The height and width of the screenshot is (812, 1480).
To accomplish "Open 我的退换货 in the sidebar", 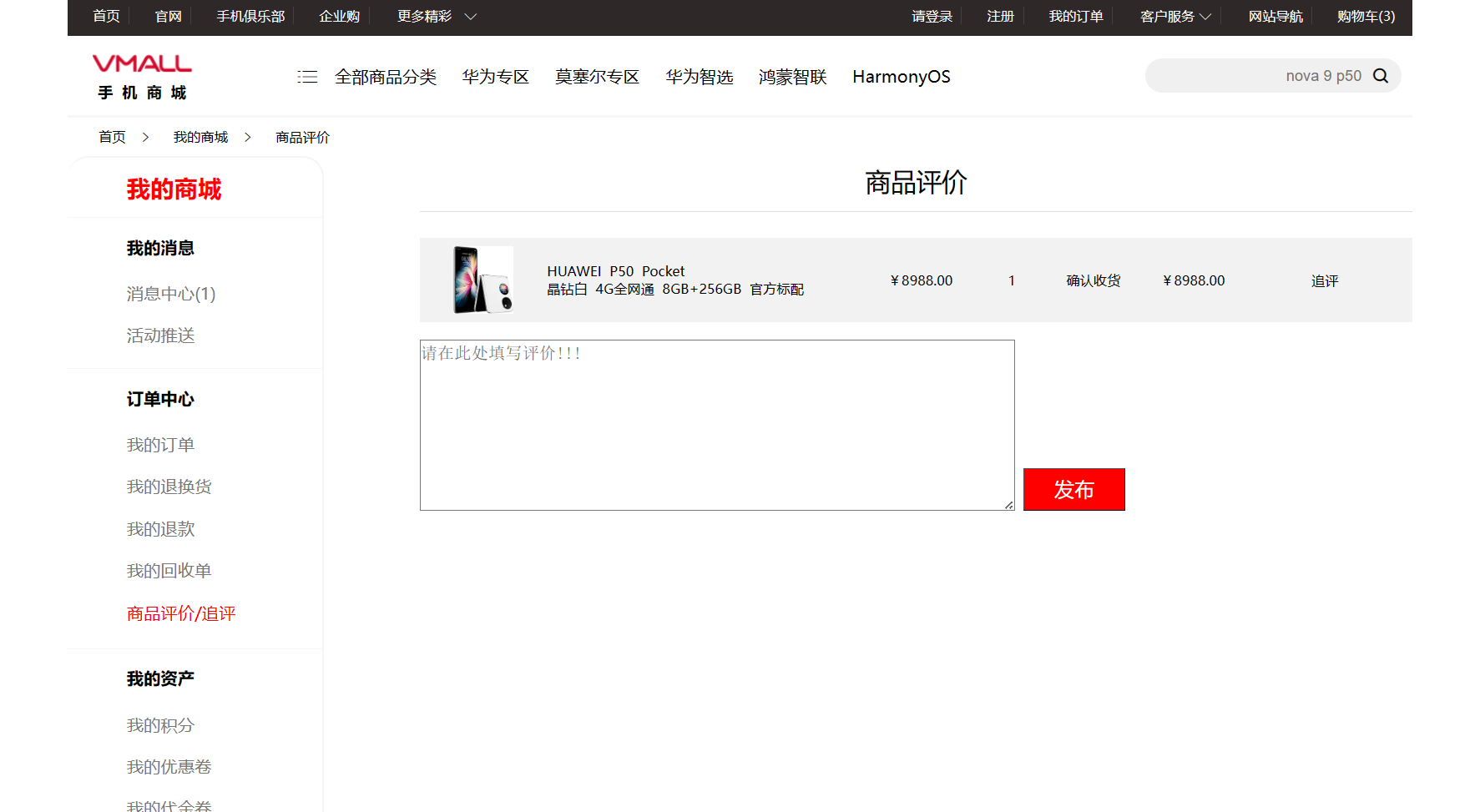I will click(x=169, y=487).
